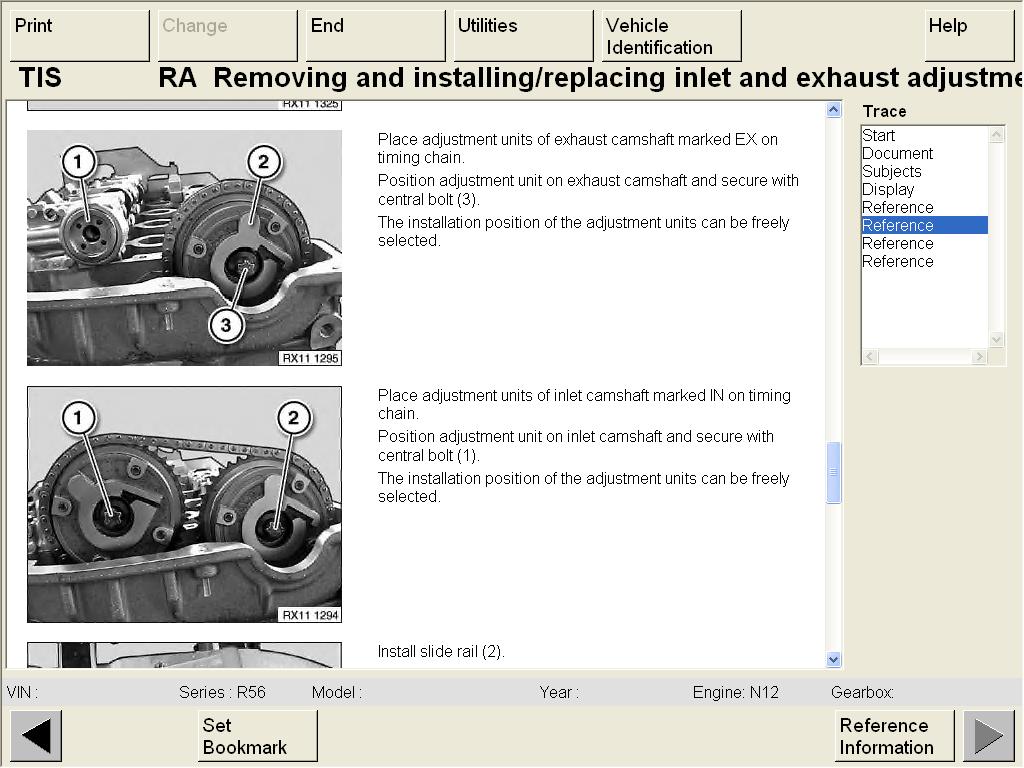Viewport: 1024px width, 768px height.
Task: Click Trace list scroll up arrow
Action: point(996,135)
